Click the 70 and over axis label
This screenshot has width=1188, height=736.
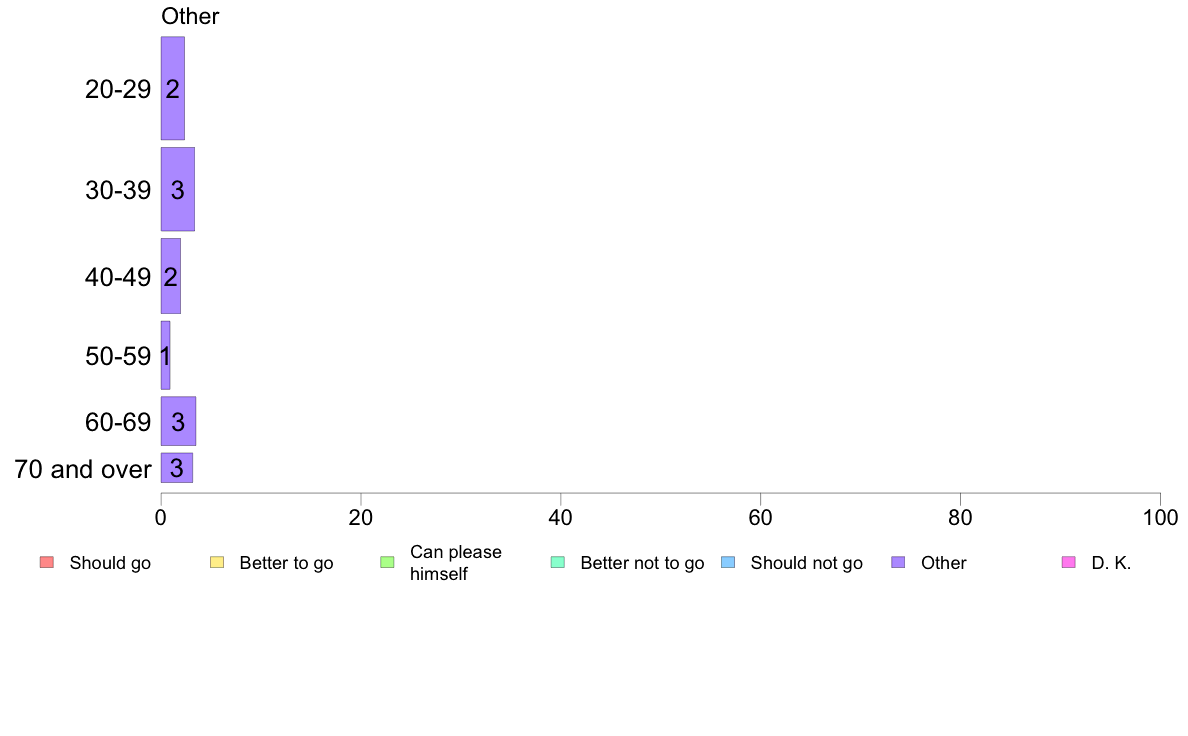coord(83,469)
